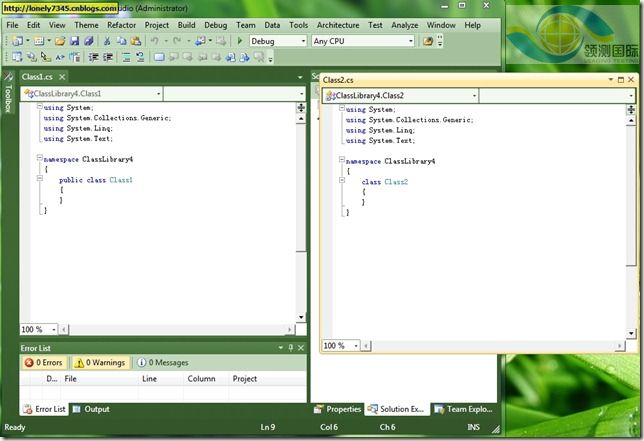Open the Refactor menu
This screenshot has height=441, width=644.
point(121,25)
